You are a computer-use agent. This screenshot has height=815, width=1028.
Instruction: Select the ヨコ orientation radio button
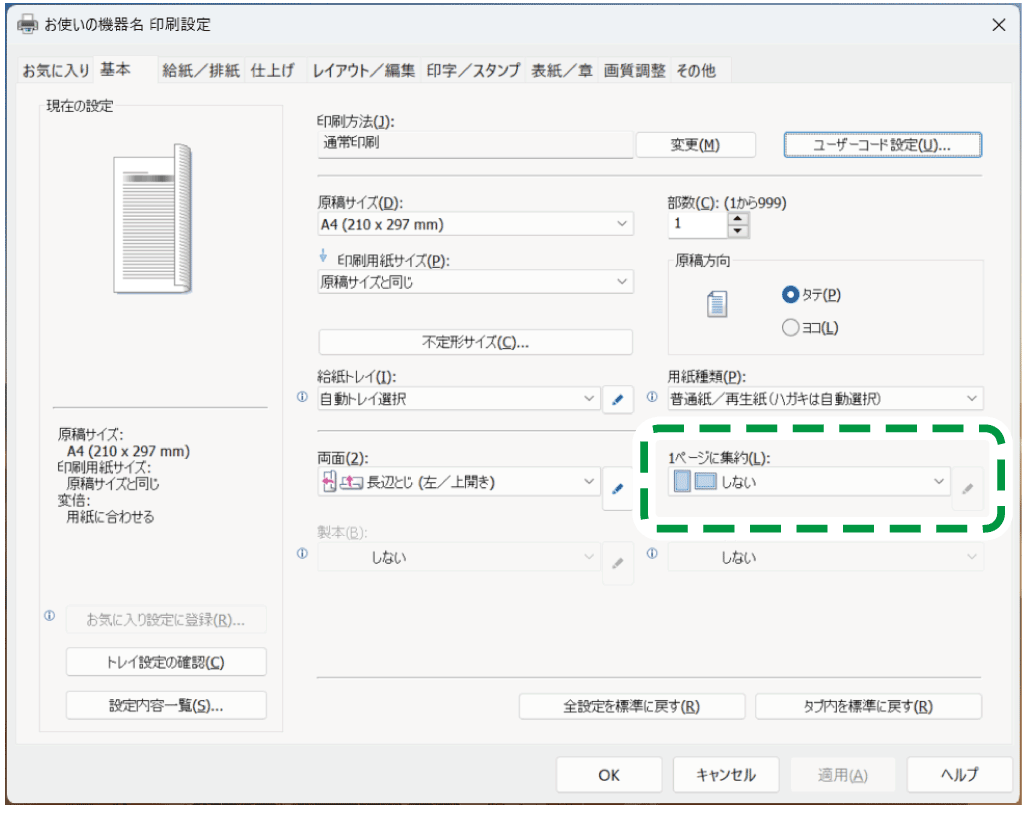791,327
